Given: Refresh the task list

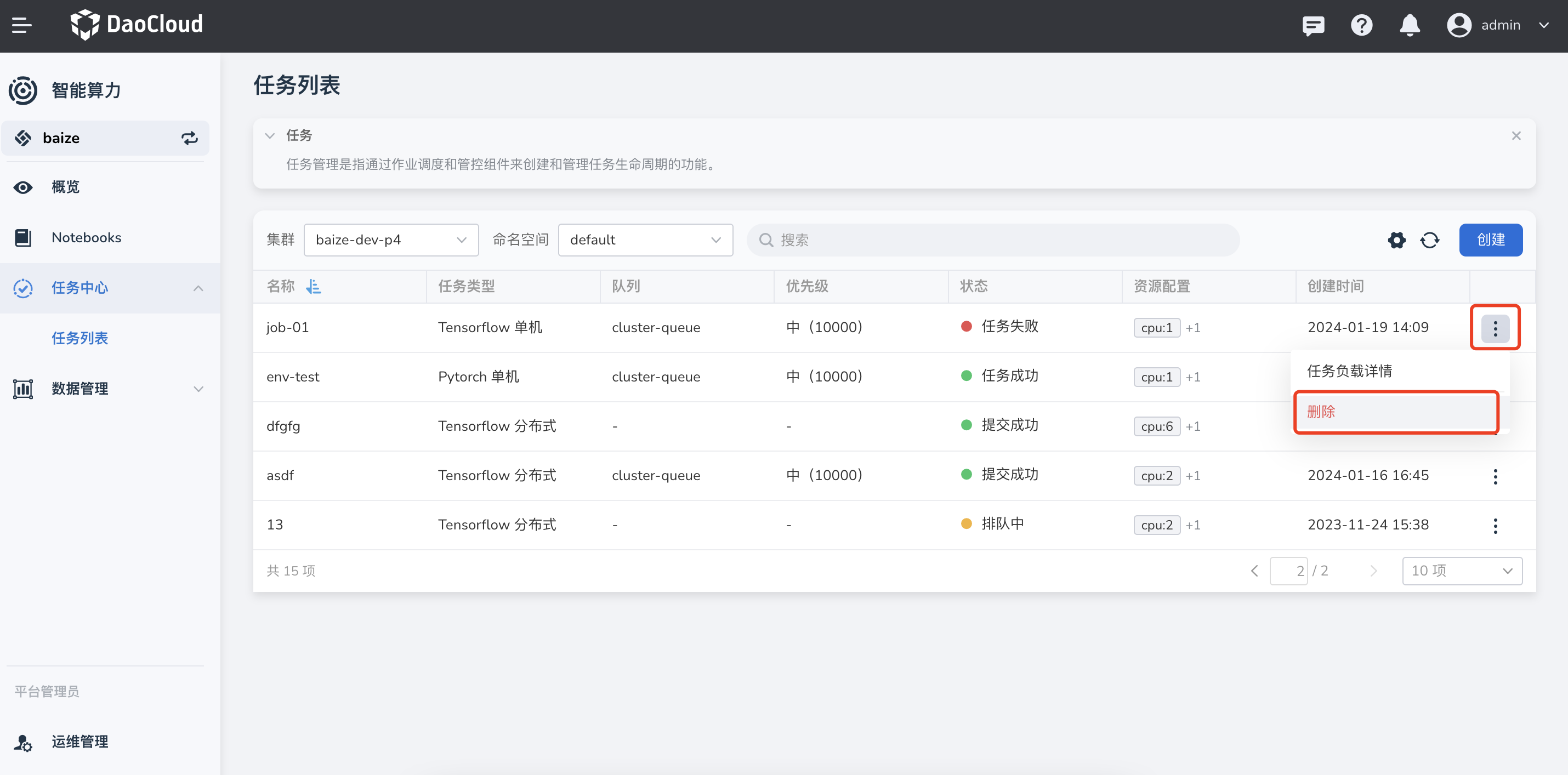Looking at the screenshot, I should pos(1429,240).
